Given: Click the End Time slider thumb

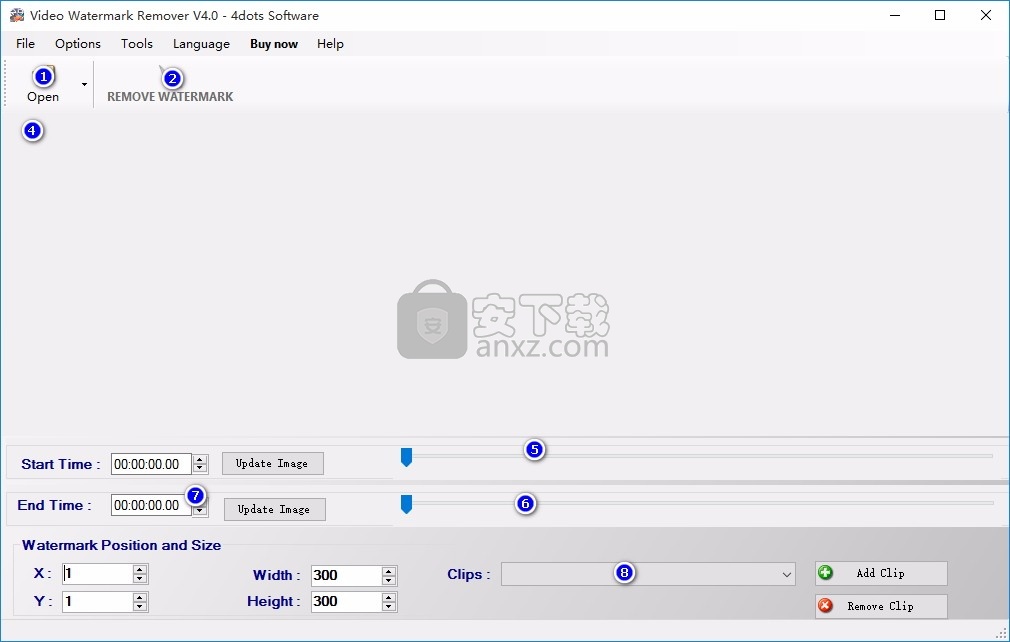Looking at the screenshot, I should (406, 504).
